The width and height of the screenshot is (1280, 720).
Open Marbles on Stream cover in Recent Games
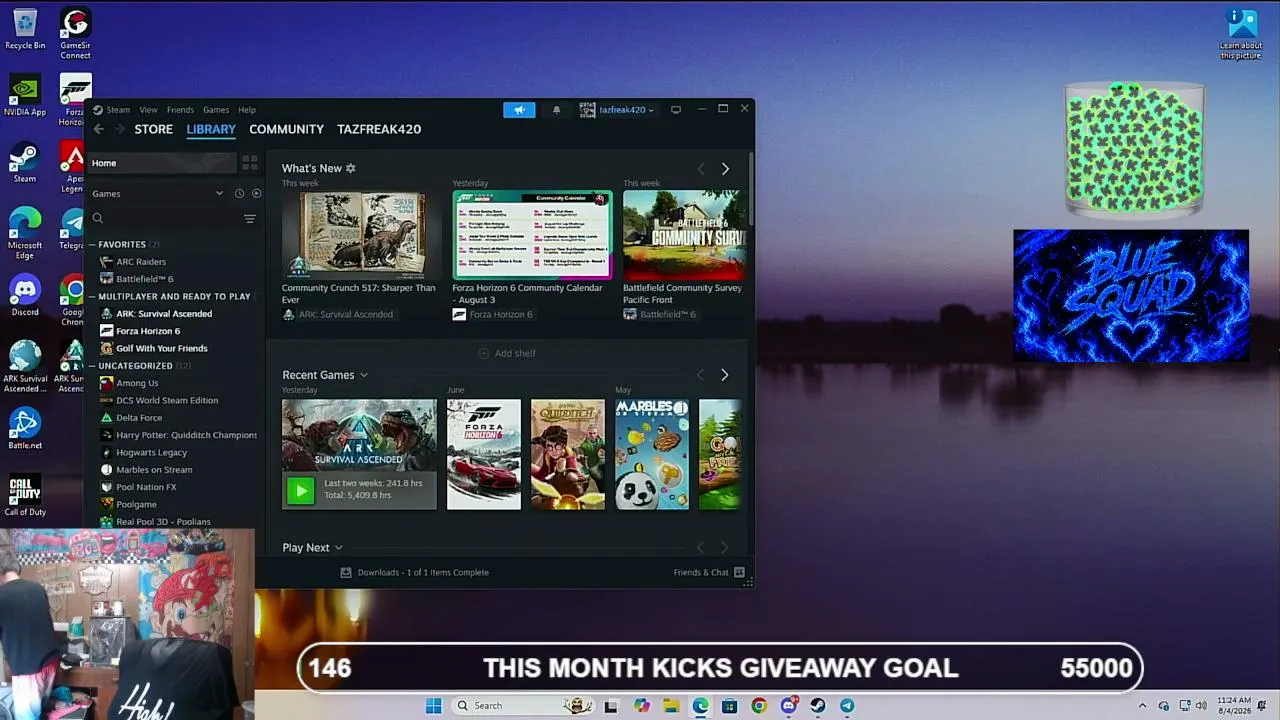(x=652, y=455)
